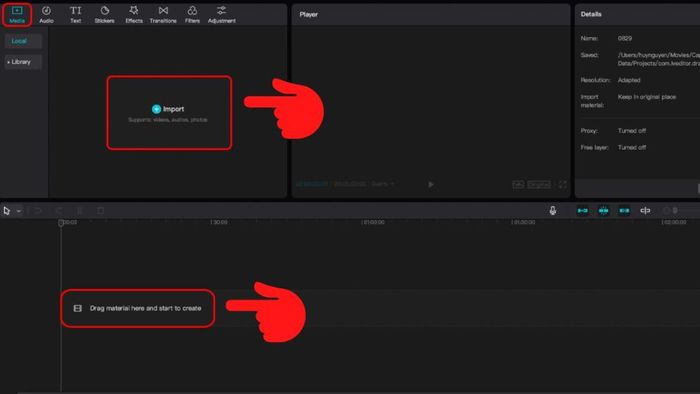Click the project name '0829'
The width and height of the screenshot is (700, 394).
[x=625, y=38]
